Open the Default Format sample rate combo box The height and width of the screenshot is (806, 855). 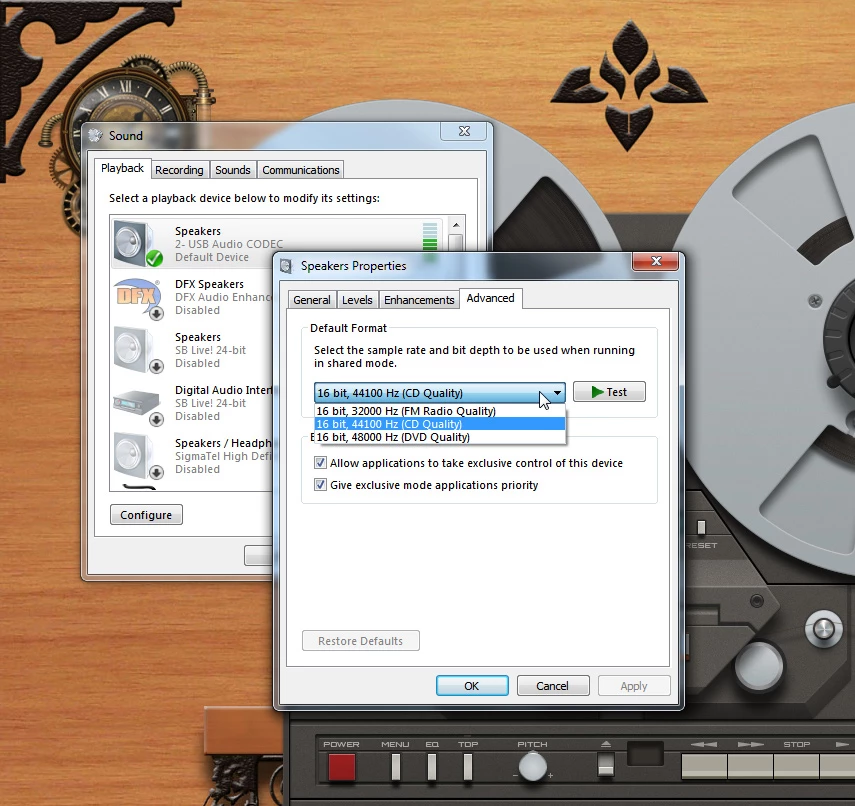click(x=439, y=393)
